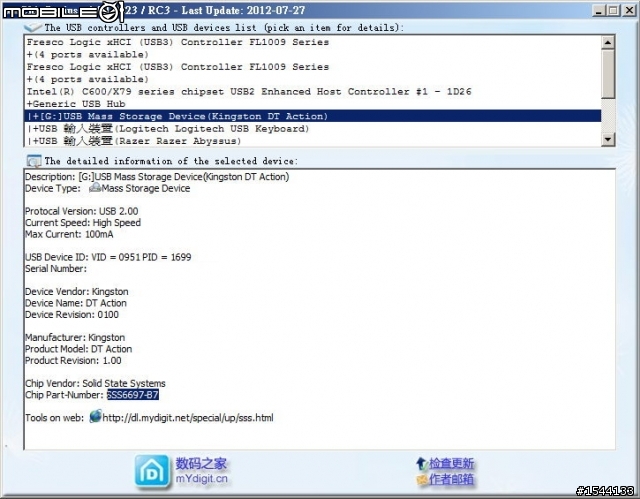Click the USB device list header icon
Image resolution: width=640 pixels, height=499 pixels.
(33, 28)
